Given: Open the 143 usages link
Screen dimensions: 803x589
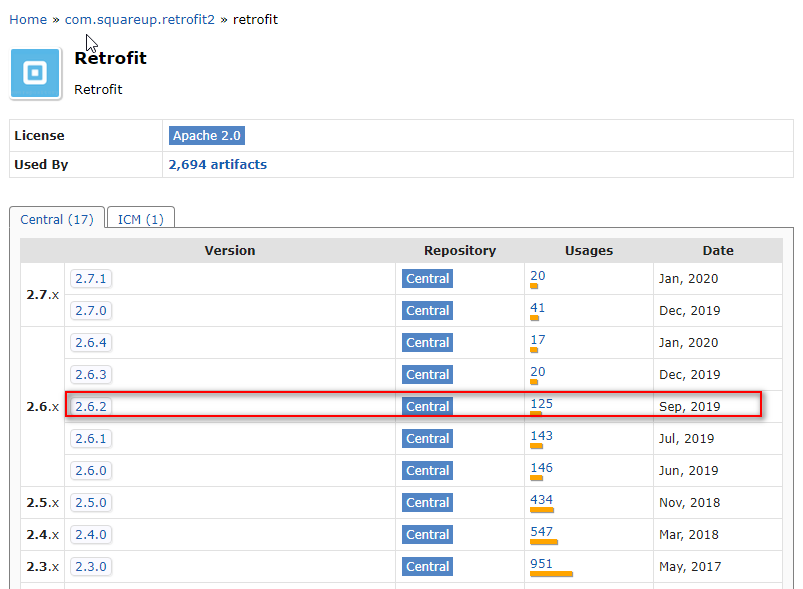Looking at the screenshot, I should pos(541,435).
